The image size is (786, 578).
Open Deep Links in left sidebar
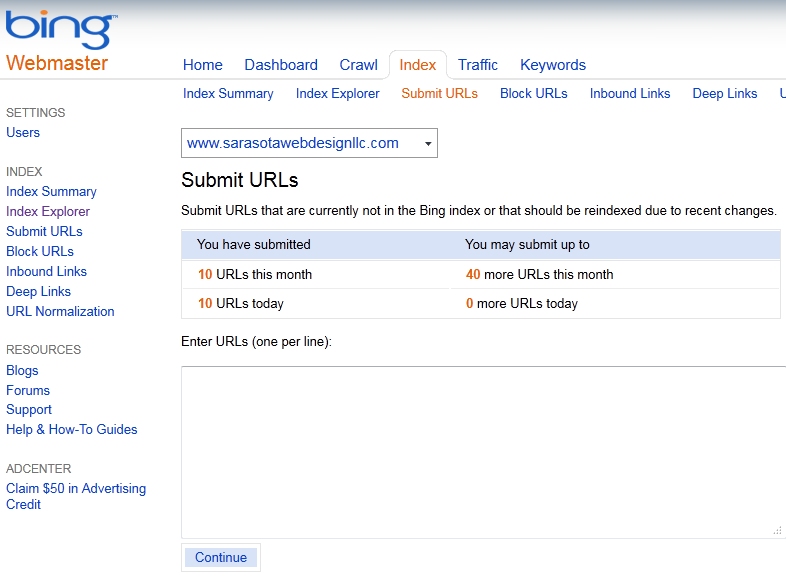pos(38,292)
